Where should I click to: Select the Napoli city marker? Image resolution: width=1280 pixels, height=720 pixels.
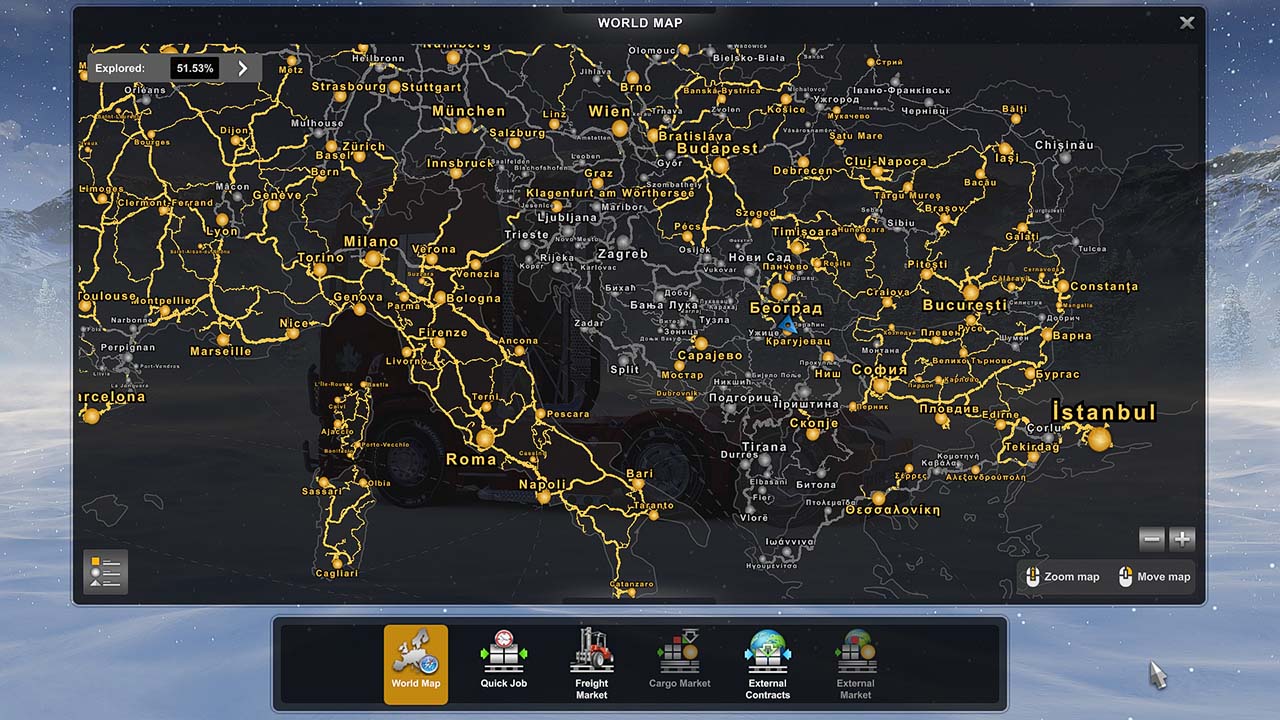coord(544,497)
